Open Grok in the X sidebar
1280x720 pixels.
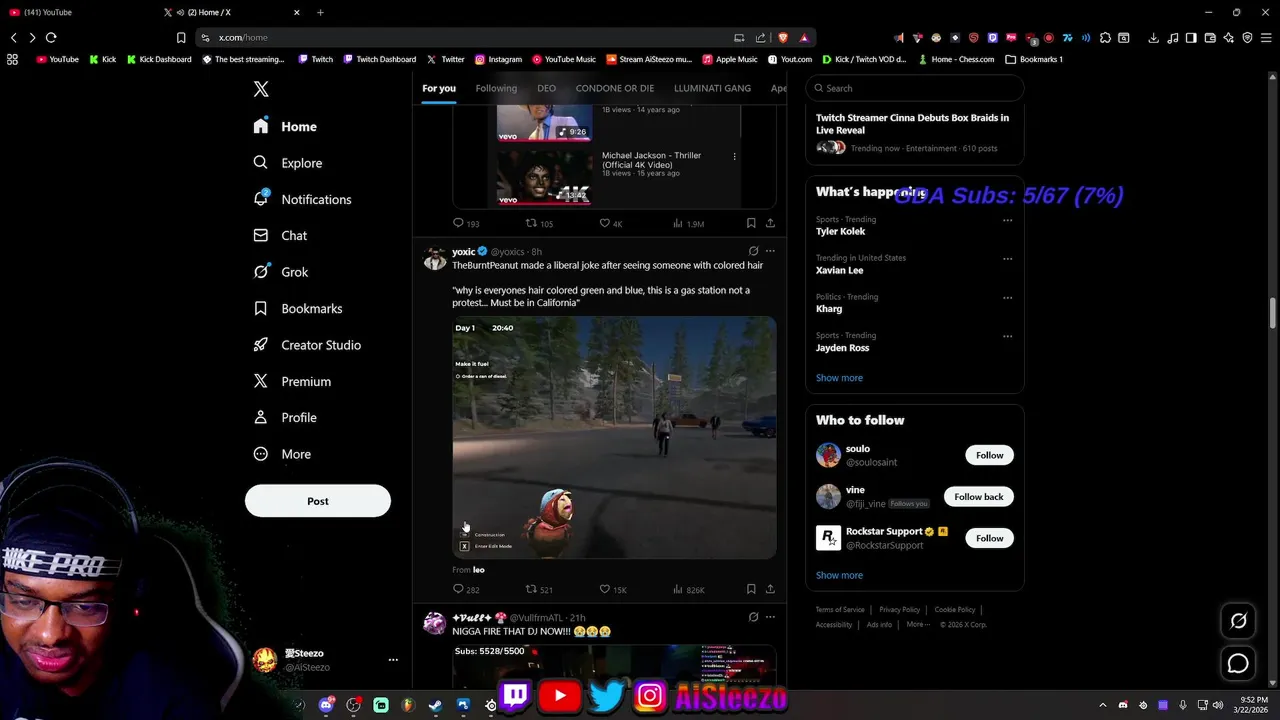pyautogui.click(x=280, y=272)
